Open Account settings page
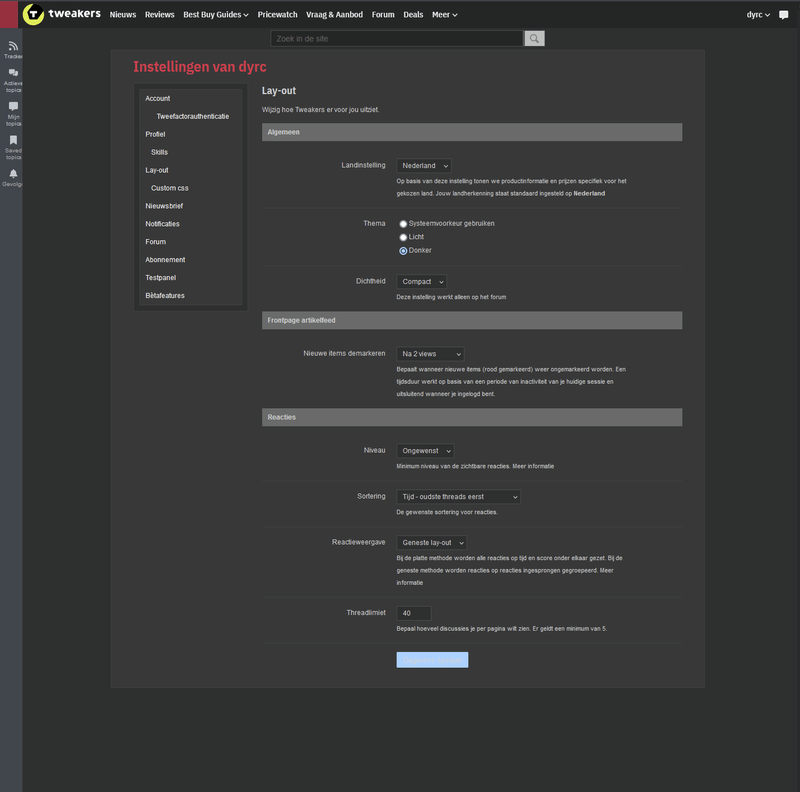This screenshot has width=800, height=792. tap(158, 98)
